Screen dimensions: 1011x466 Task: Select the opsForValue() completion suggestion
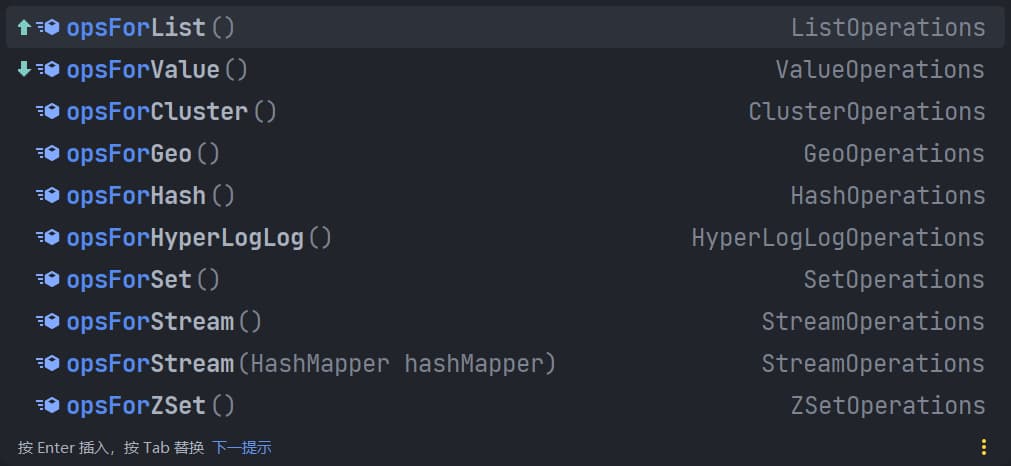506,70
